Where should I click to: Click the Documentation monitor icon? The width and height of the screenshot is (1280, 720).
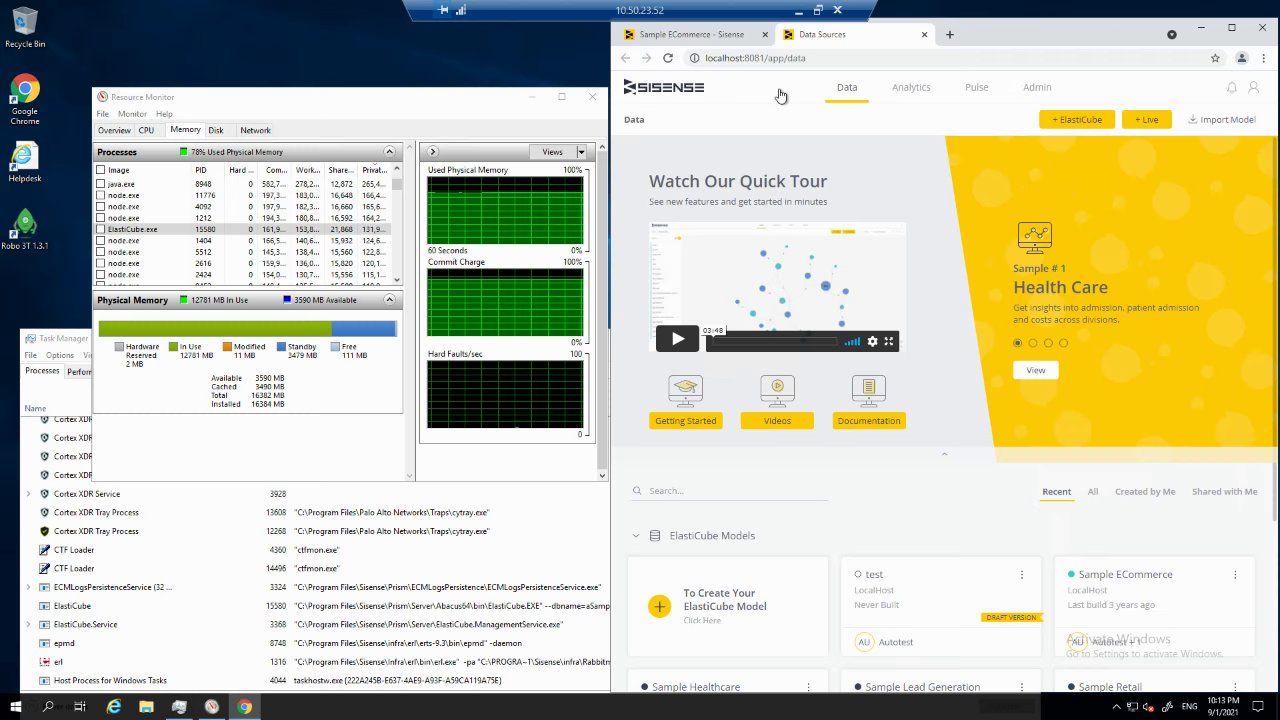point(869,390)
